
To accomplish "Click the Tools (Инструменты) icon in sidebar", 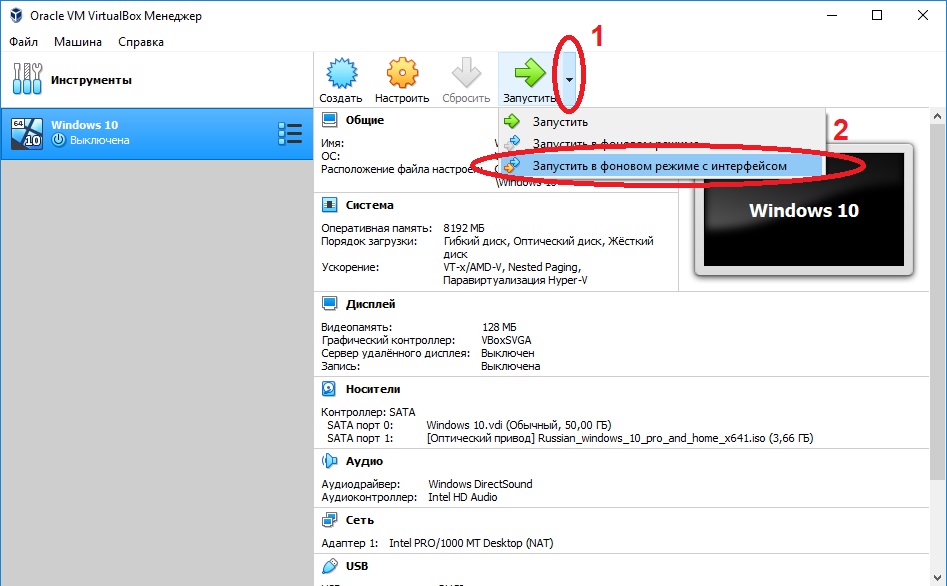I will tap(27, 80).
